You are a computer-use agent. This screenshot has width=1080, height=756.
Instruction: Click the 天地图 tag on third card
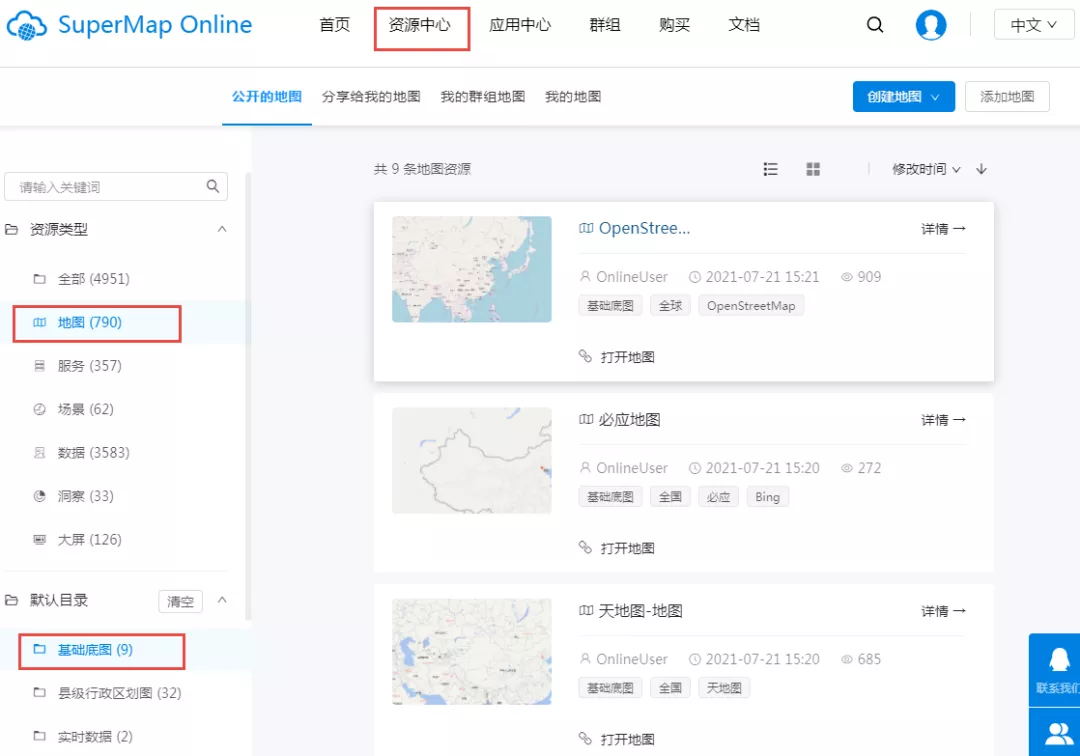pyautogui.click(x=724, y=688)
